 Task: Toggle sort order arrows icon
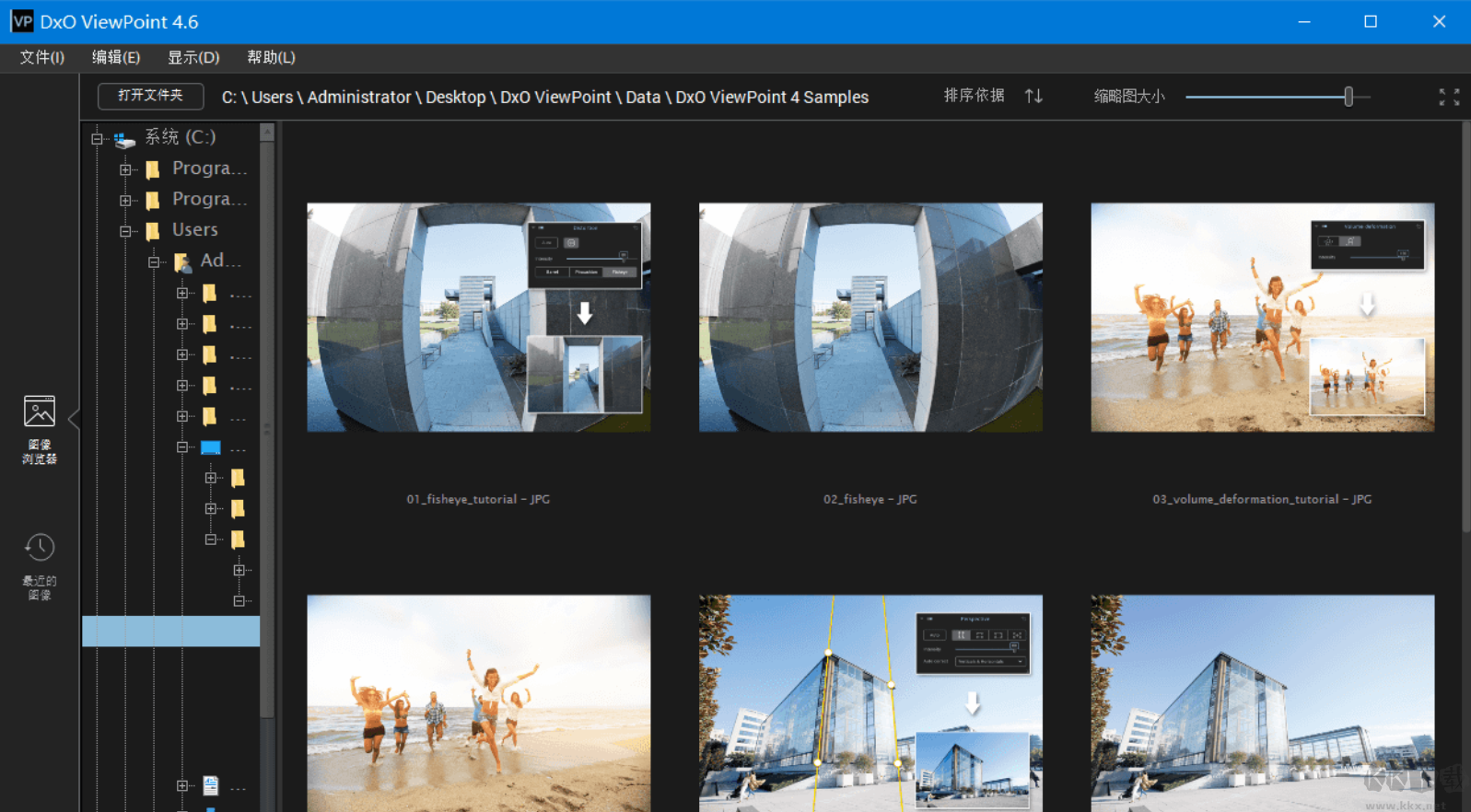tap(1033, 96)
